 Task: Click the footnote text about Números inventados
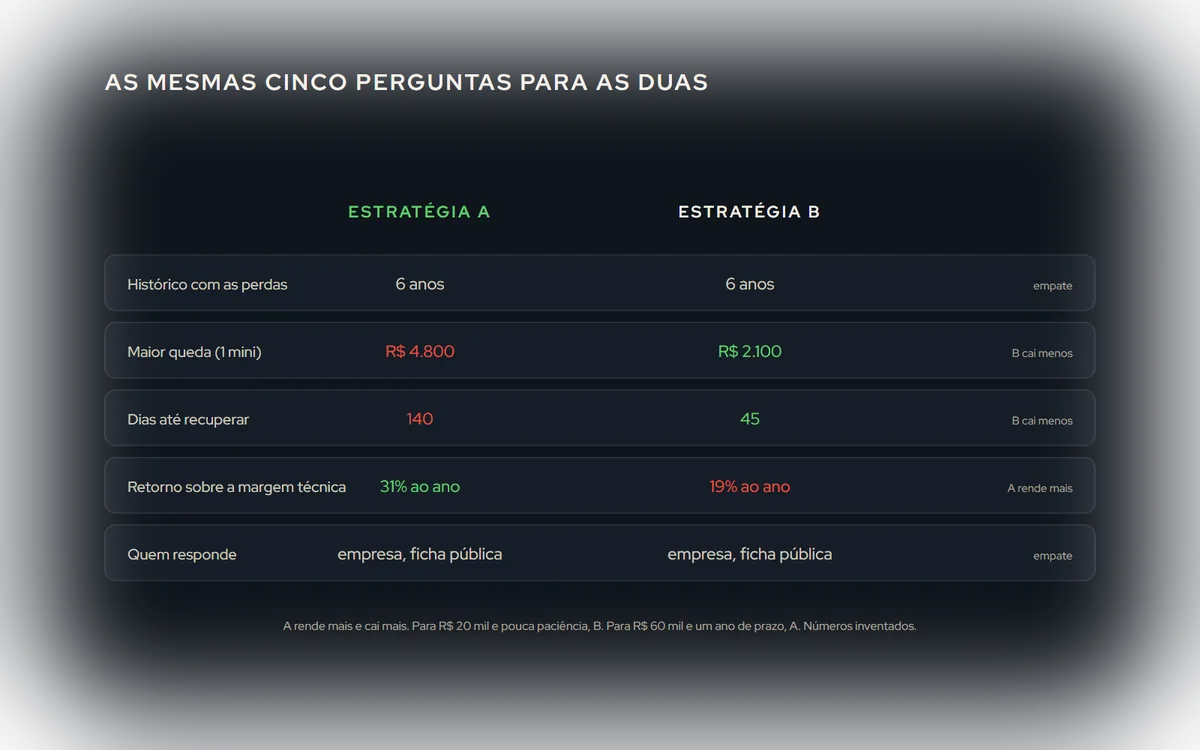click(x=600, y=626)
